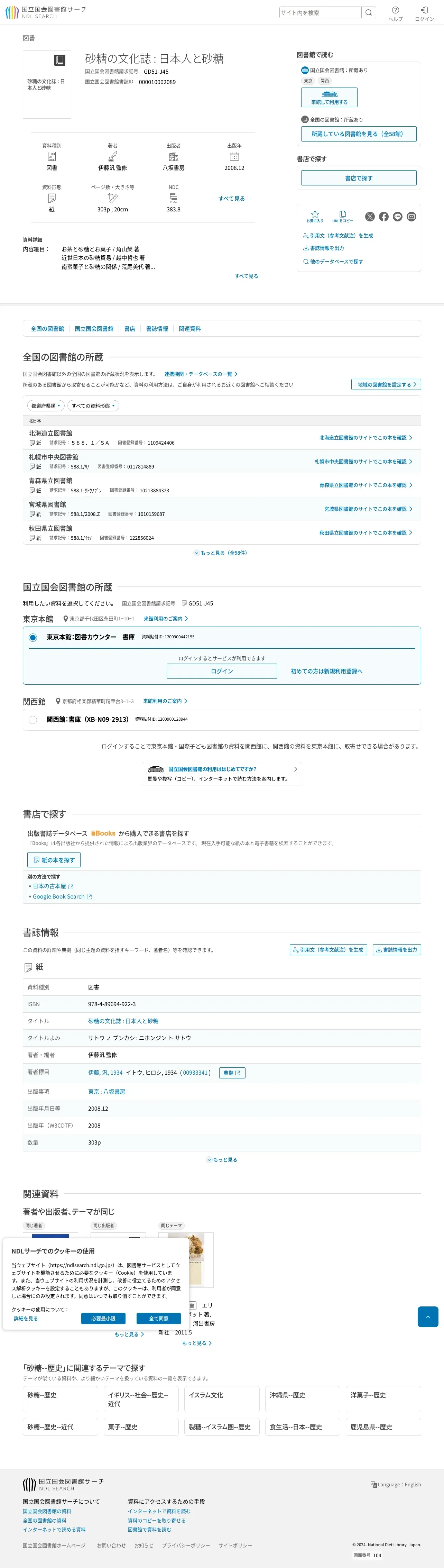
Task: Click the publisher building icon 八坂書房
Action: coord(173,156)
